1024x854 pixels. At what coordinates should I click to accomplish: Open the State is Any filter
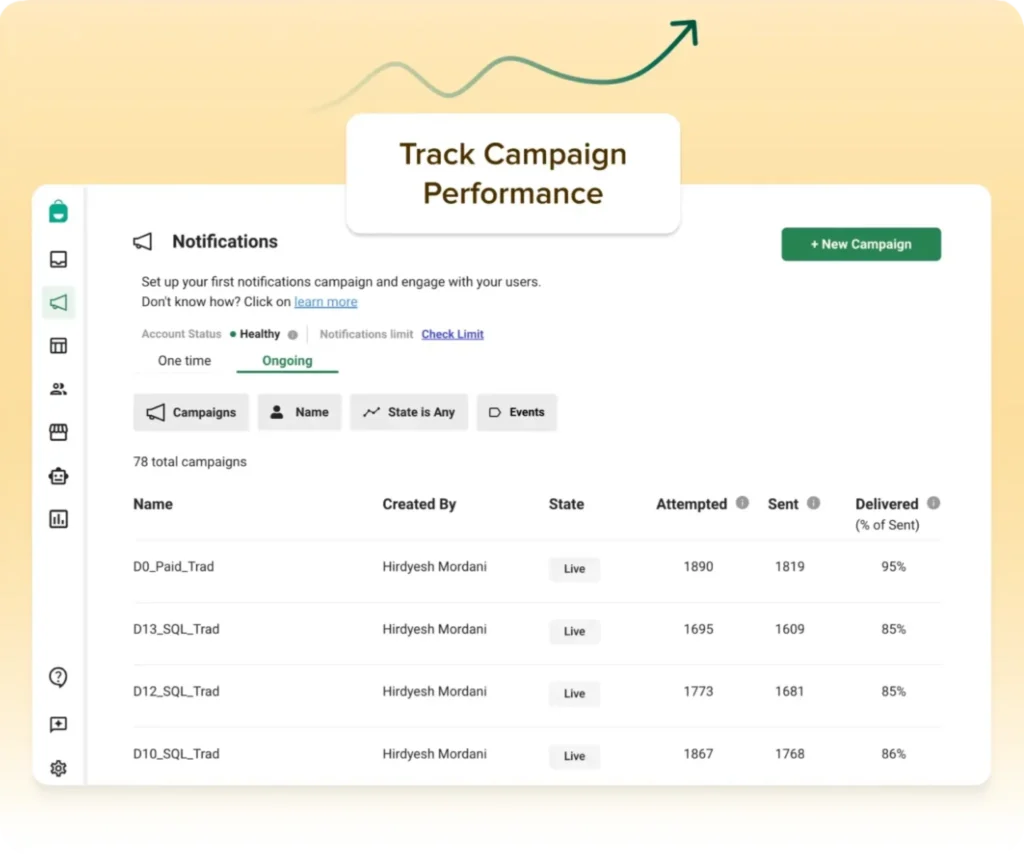(x=408, y=412)
